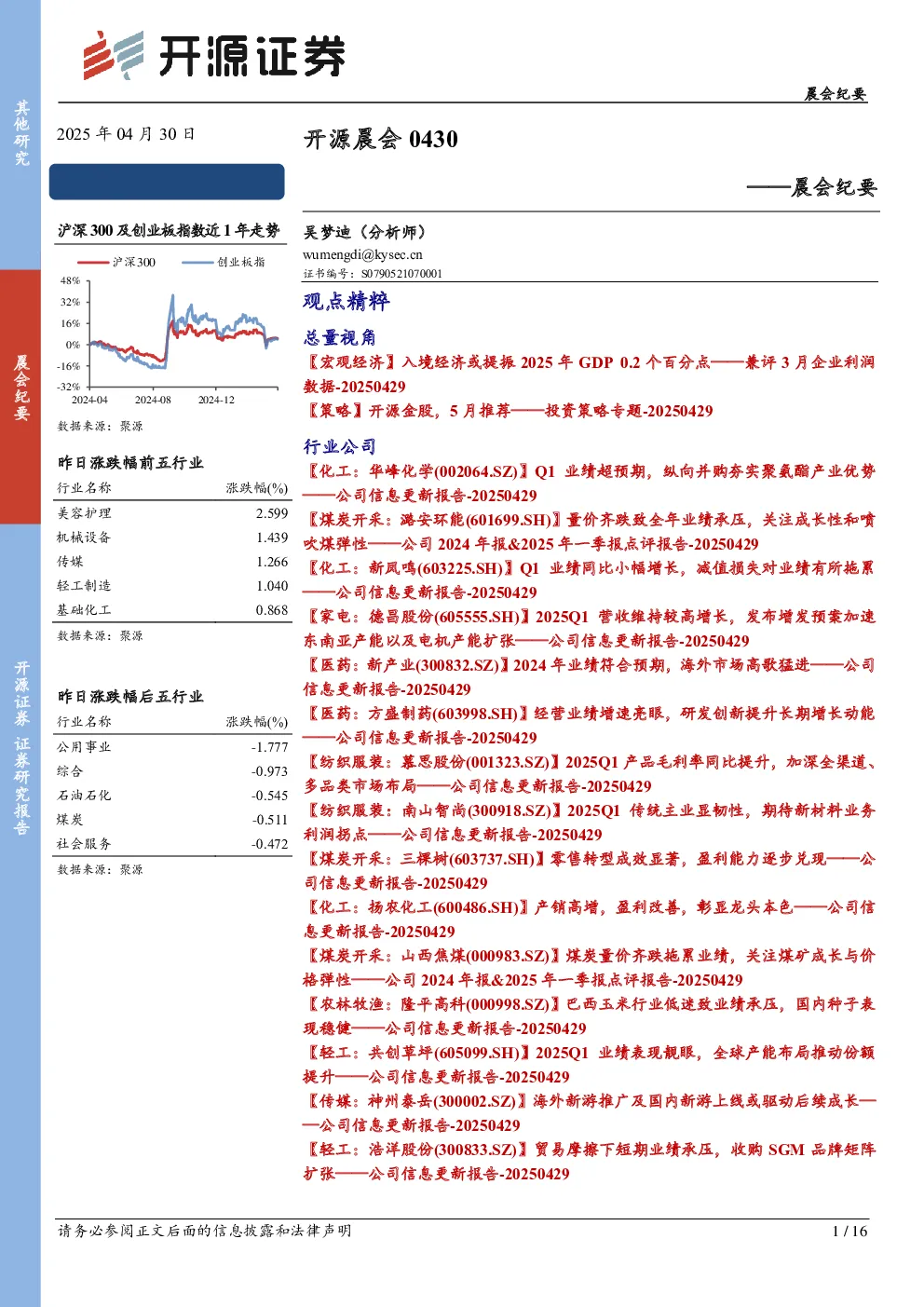Click the 公用事业 row in bottom-five table
The height and width of the screenshot is (1307, 924).
[x=172, y=747]
